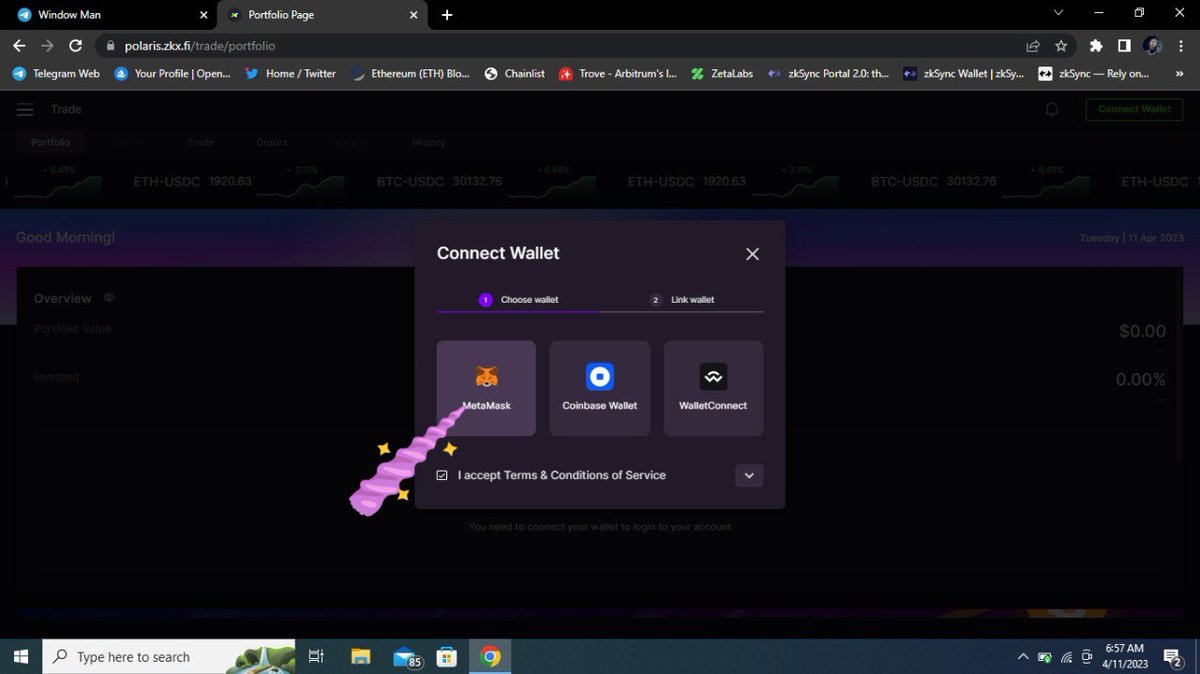This screenshot has height=674, width=1200.
Task: Expand the Terms & Conditions chevron
Action: 749,475
